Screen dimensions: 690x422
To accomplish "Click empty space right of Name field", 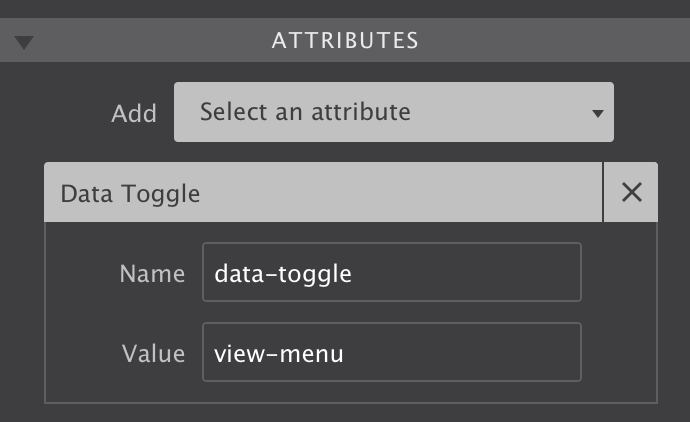I will 619,272.
